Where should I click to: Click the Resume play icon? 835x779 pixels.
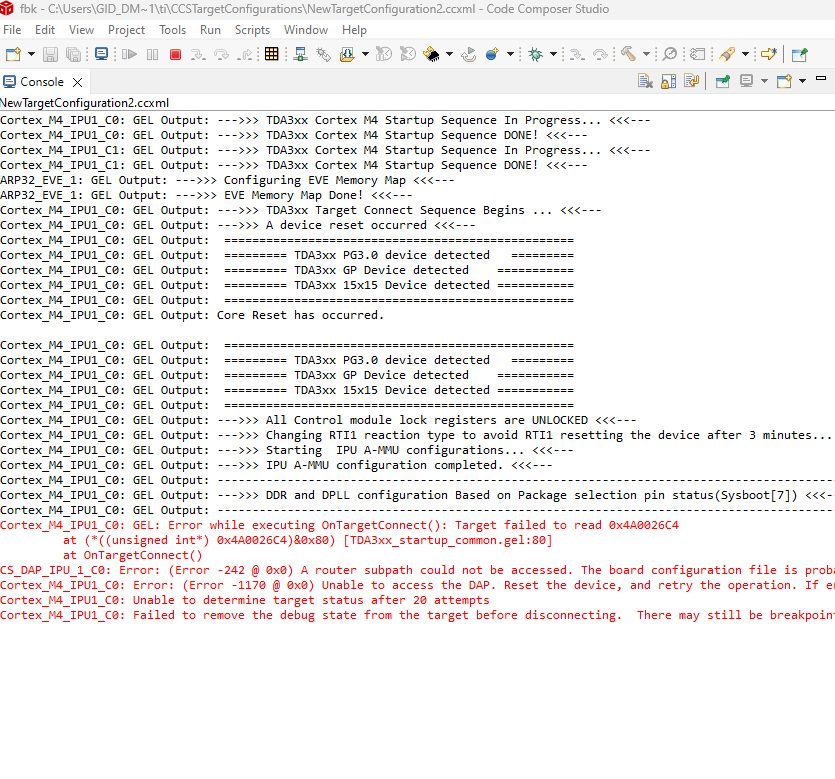(129, 54)
